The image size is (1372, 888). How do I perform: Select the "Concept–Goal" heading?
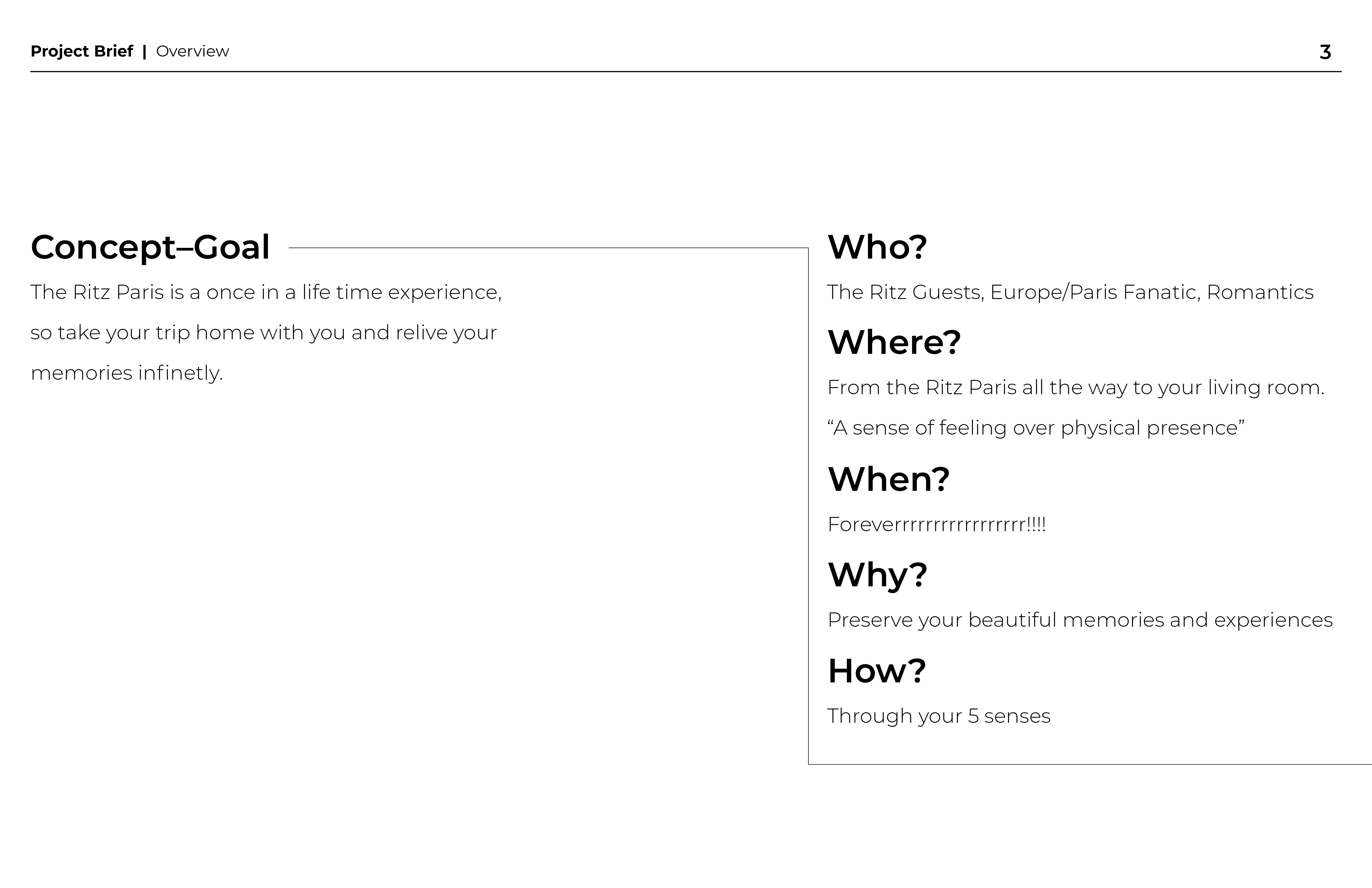tap(150, 247)
